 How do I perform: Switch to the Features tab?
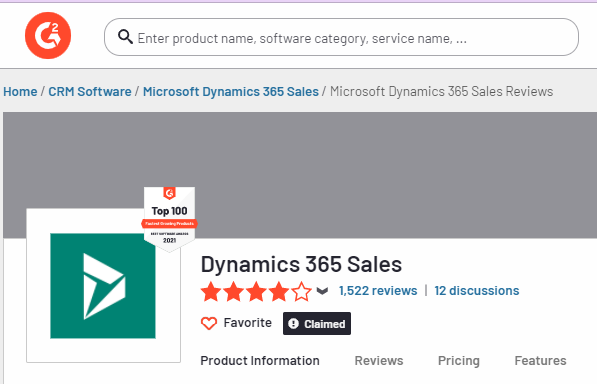pyautogui.click(x=540, y=360)
